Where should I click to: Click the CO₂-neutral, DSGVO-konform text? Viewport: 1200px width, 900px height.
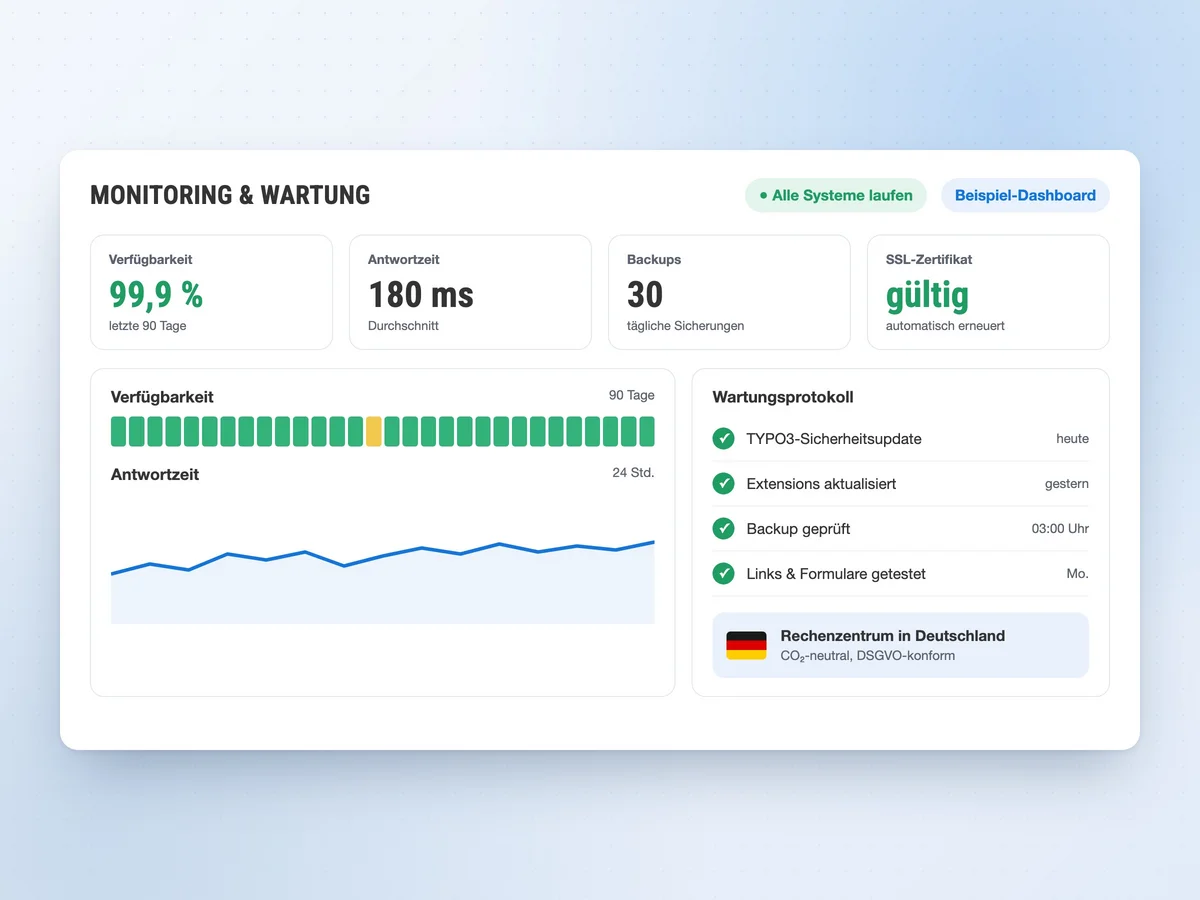[x=868, y=656]
